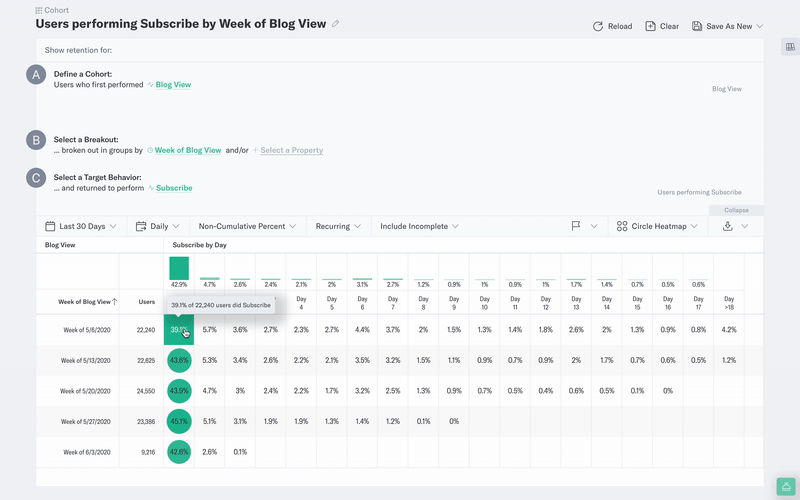Click the 42.9% summary bar above Day 0
The image size is (800, 500).
tap(179, 268)
